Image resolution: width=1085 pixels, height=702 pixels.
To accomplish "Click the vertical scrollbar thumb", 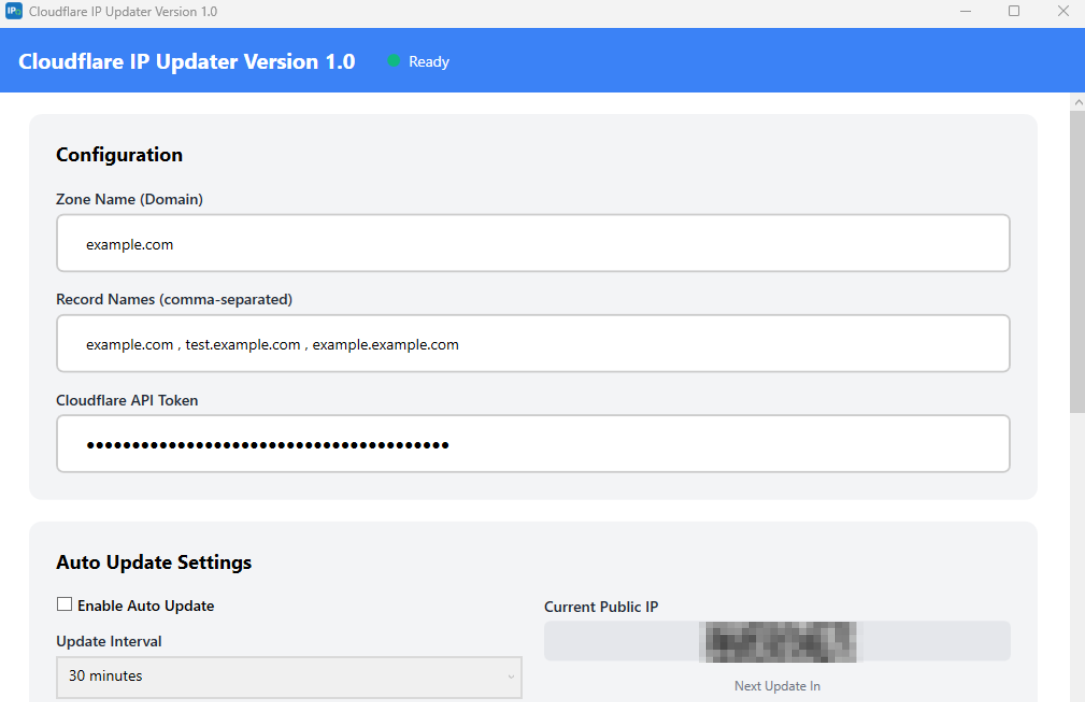I will (x=1077, y=261).
